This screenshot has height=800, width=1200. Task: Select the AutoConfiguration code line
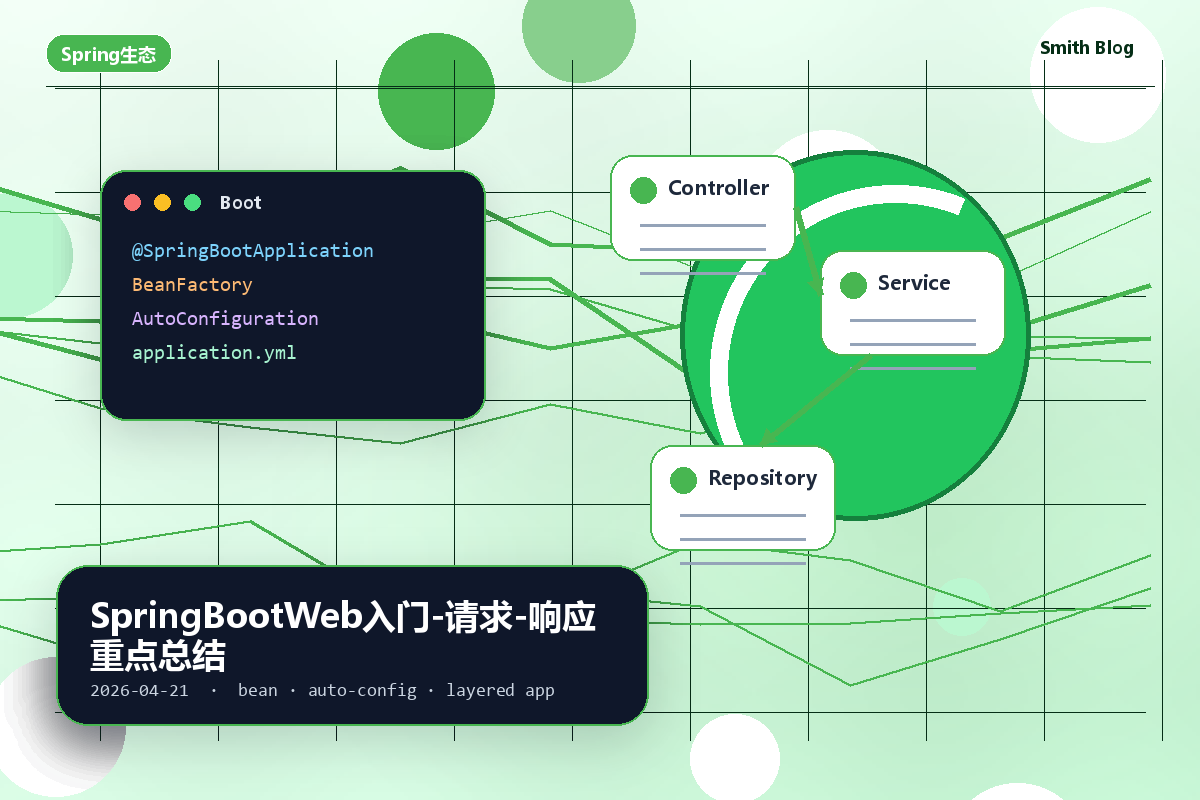point(225,319)
